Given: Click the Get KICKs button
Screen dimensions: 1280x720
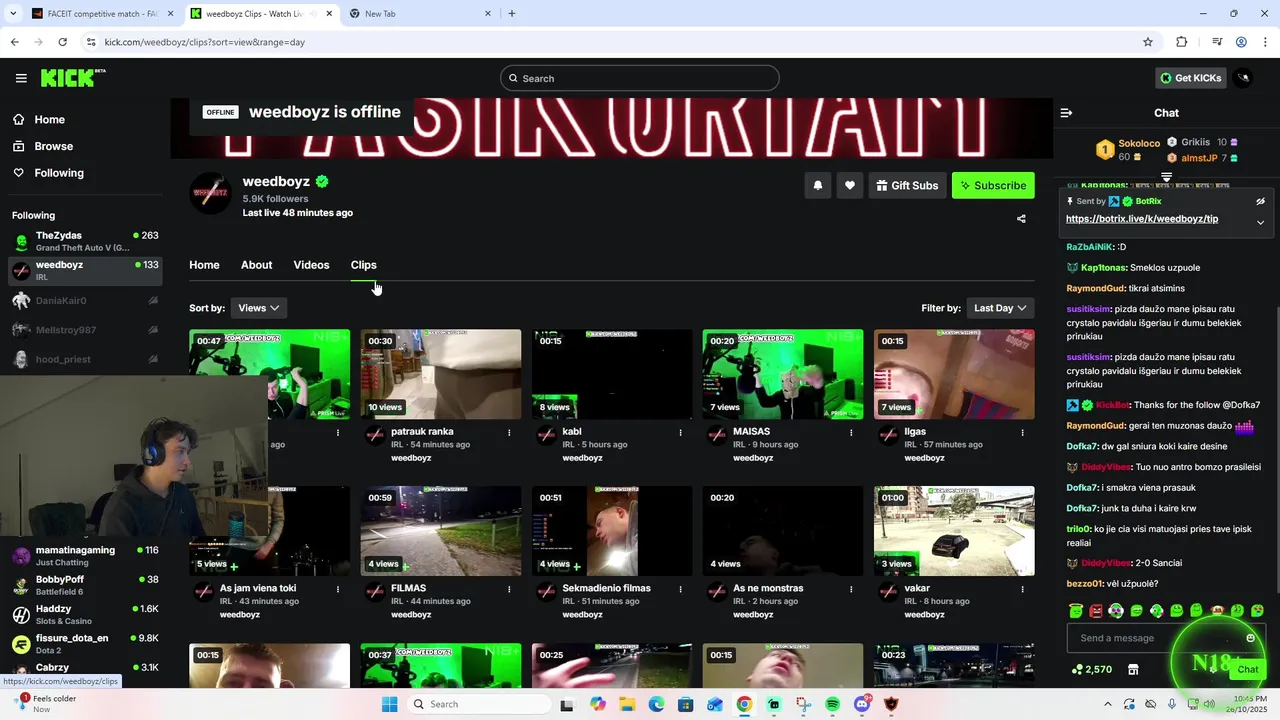Looking at the screenshot, I should (x=1190, y=78).
